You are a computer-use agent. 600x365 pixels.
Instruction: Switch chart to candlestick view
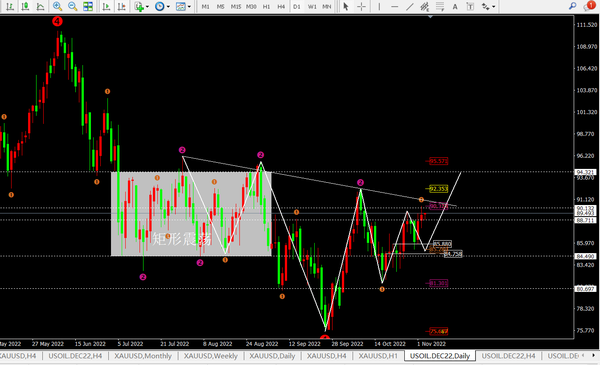click(25, 6)
